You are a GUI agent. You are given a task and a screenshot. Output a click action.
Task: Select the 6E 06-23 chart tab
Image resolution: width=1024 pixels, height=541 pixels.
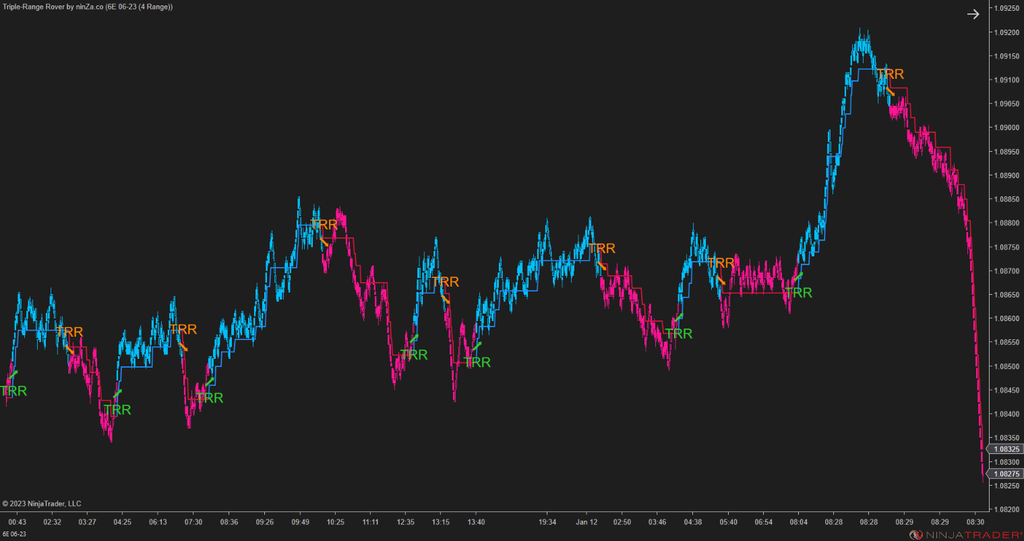point(16,534)
